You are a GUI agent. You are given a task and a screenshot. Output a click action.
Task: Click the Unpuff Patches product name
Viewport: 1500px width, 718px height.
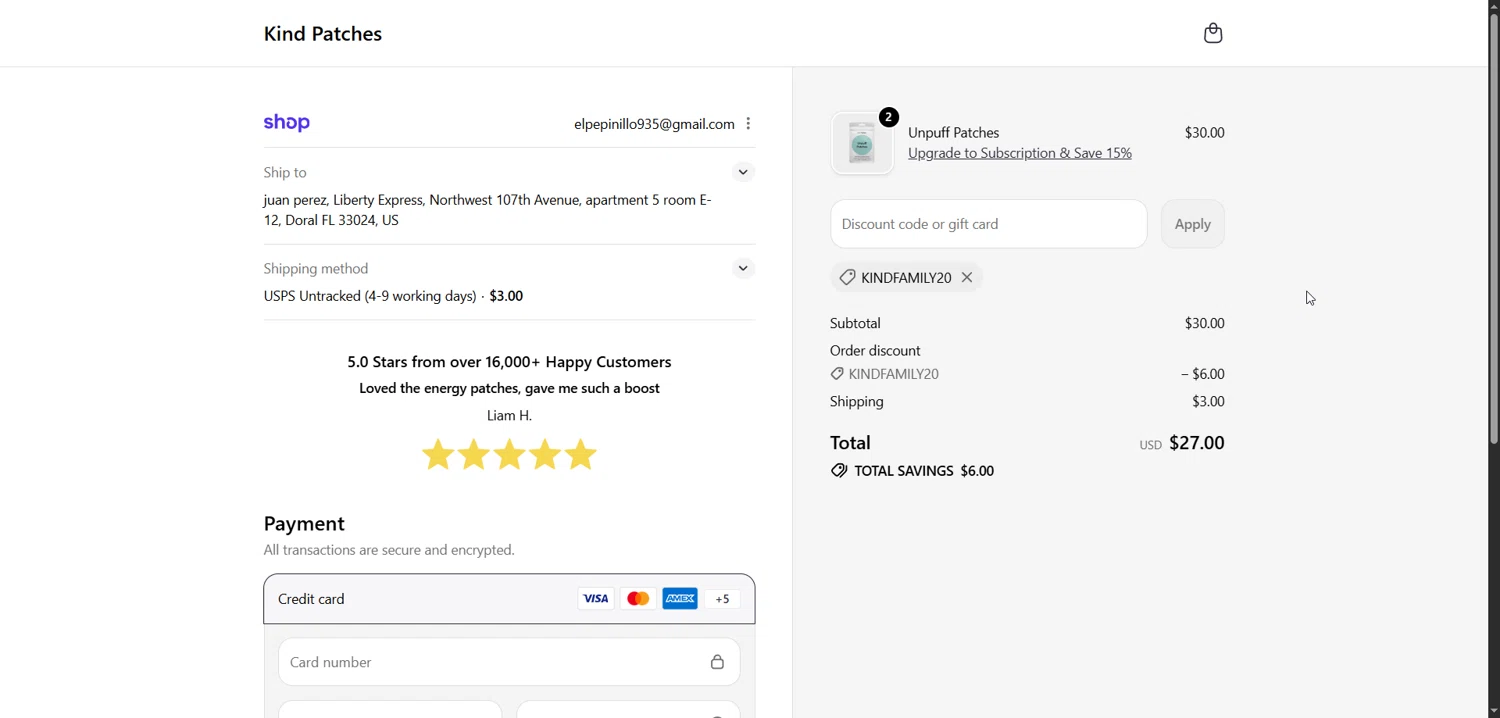click(x=954, y=132)
